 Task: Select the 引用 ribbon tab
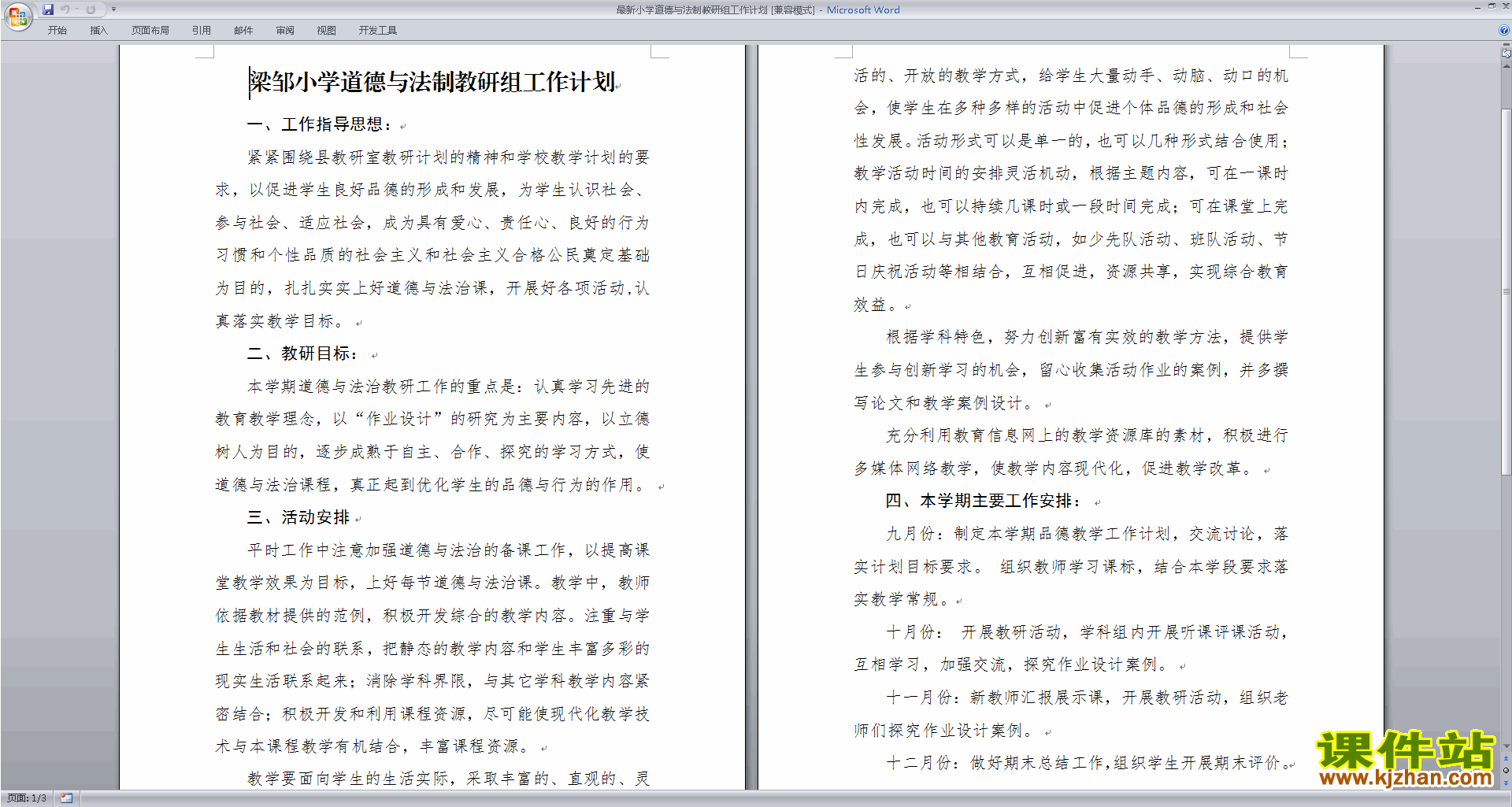click(202, 31)
